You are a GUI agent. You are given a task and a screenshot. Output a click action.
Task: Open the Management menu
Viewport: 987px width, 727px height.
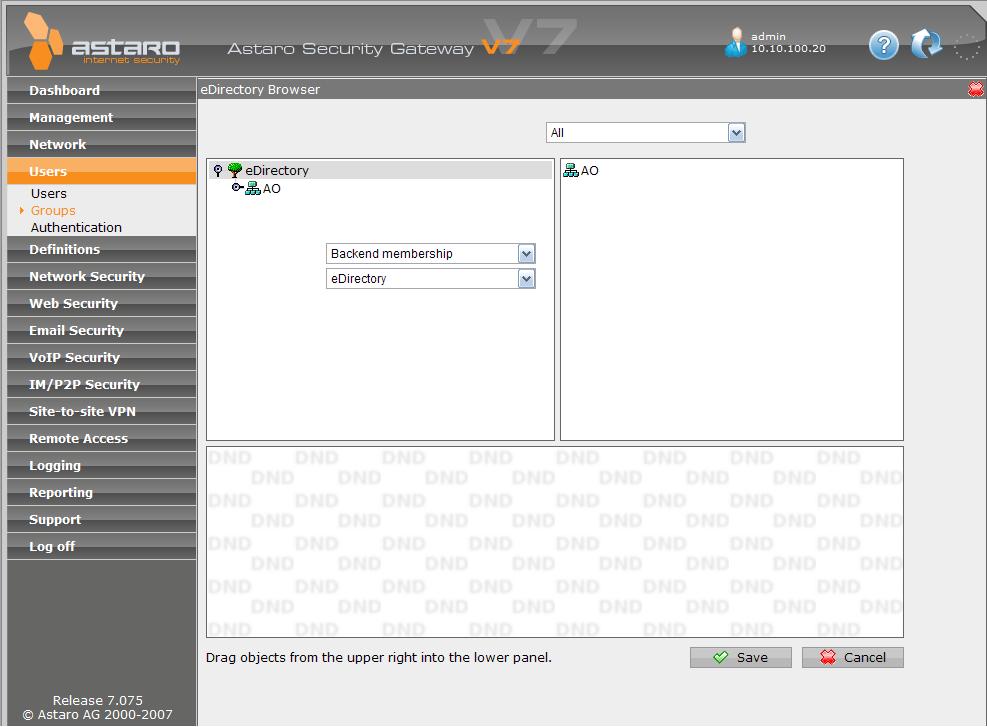point(102,118)
